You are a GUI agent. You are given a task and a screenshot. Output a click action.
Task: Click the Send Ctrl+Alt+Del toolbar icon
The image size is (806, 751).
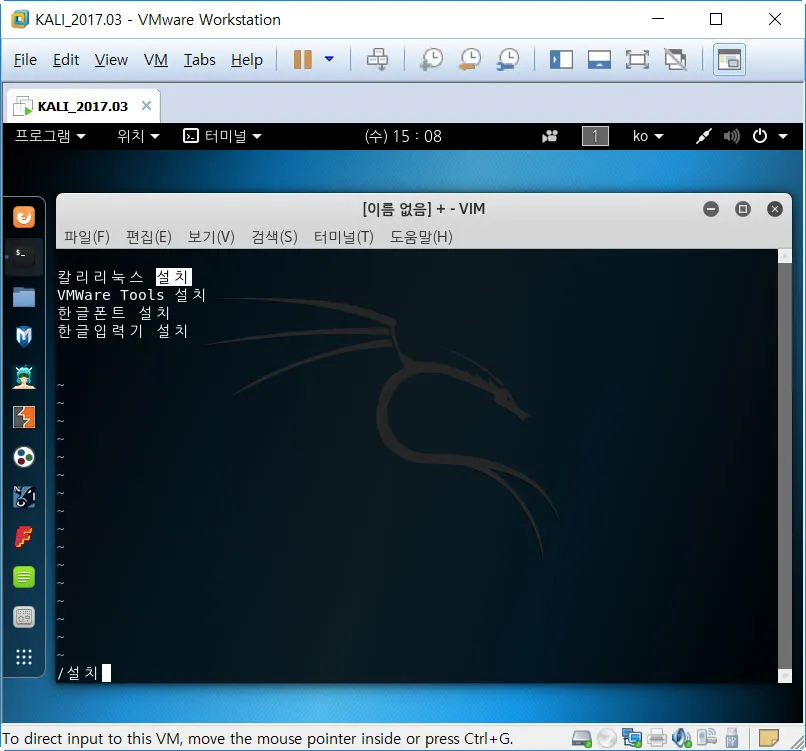tap(378, 60)
